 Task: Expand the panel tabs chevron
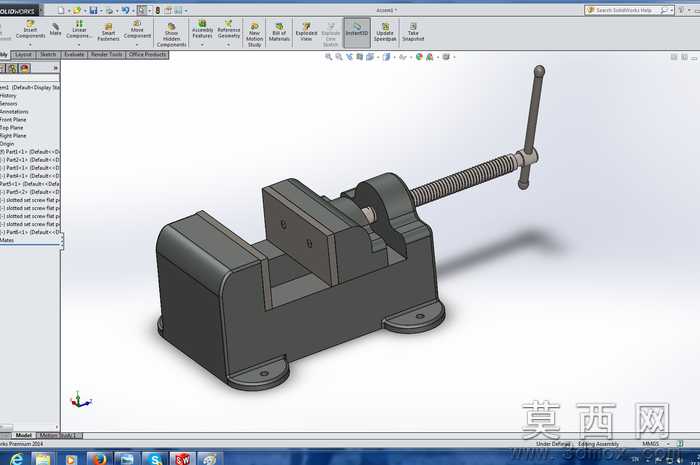[x=56, y=68]
